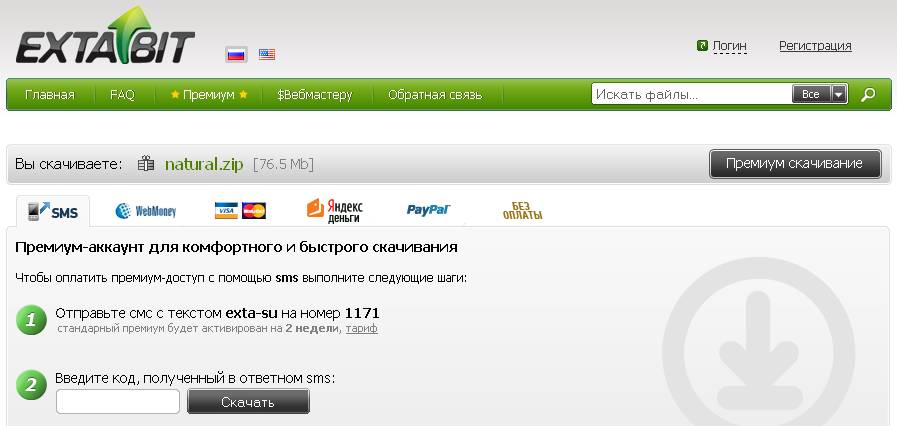Open the Без оплаты free tab

[522, 211]
